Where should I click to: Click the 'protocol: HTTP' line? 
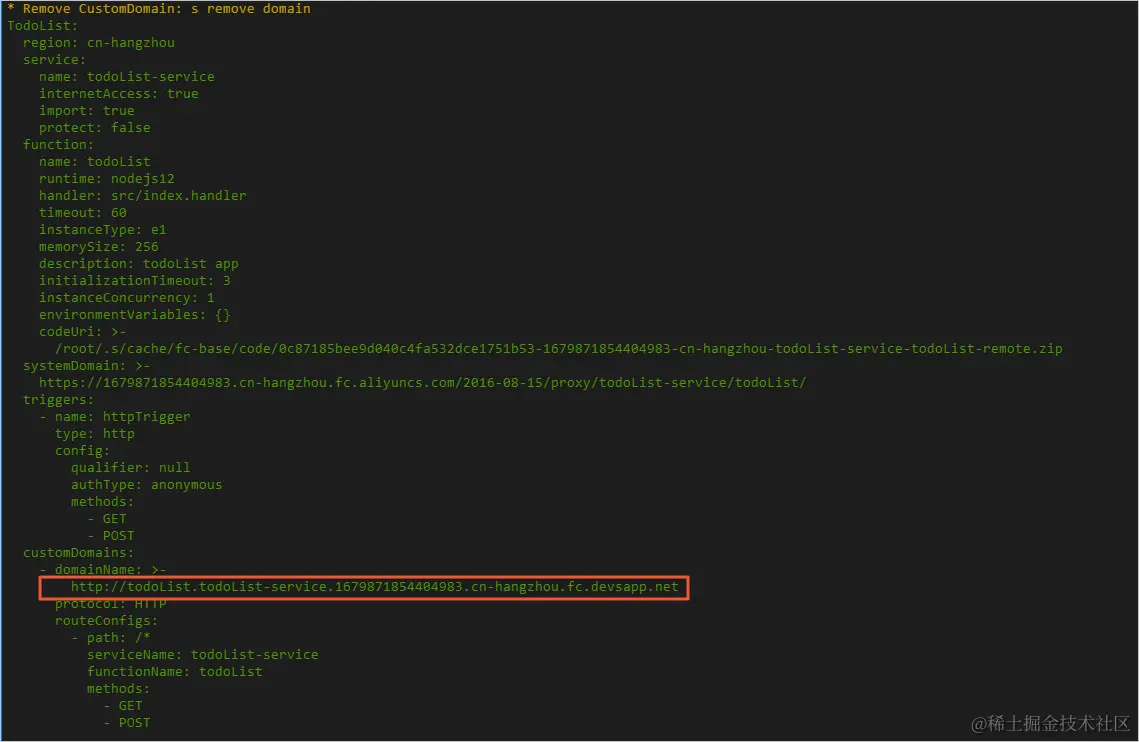(110, 604)
